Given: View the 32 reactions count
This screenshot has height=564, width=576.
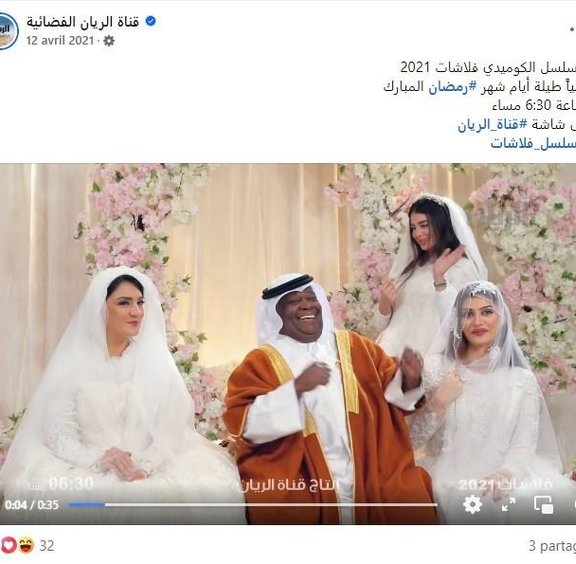Looking at the screenshot, I should click(x=47, y=546).
